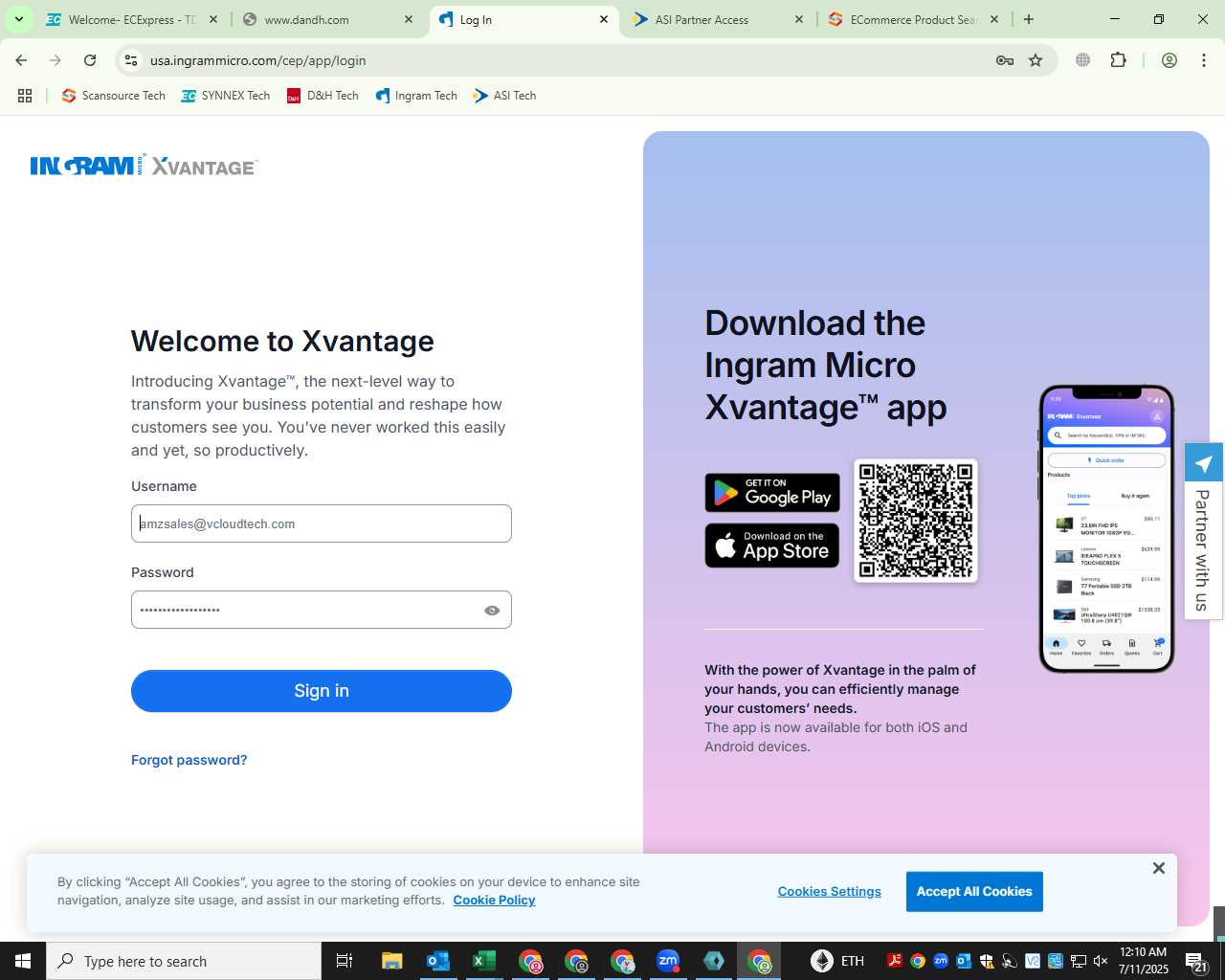The image size is (1225, 980).
Task: Open Task View on the taskbar
Action: coord(345,961)
